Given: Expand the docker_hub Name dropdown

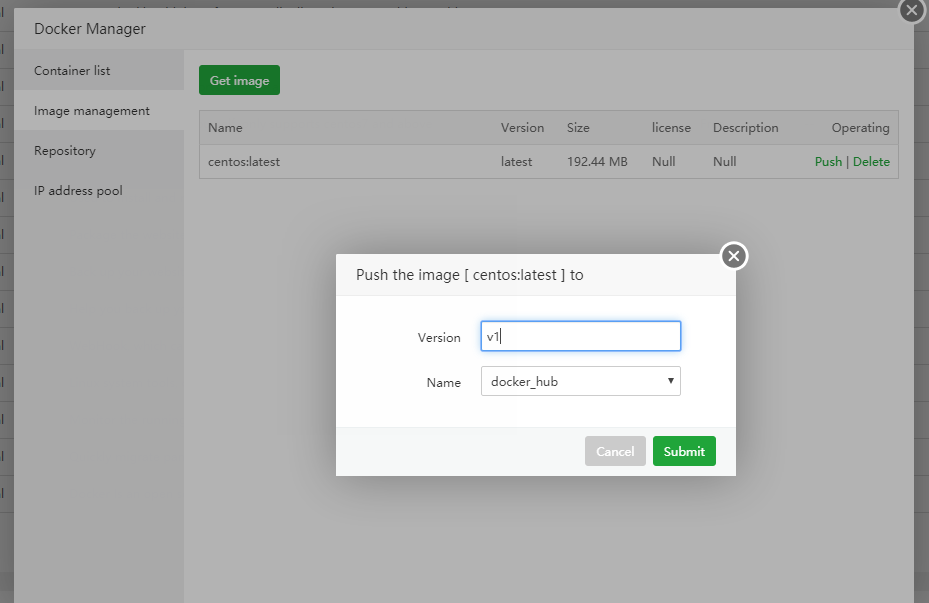Looking at the screenshot, I should point(580,381).
